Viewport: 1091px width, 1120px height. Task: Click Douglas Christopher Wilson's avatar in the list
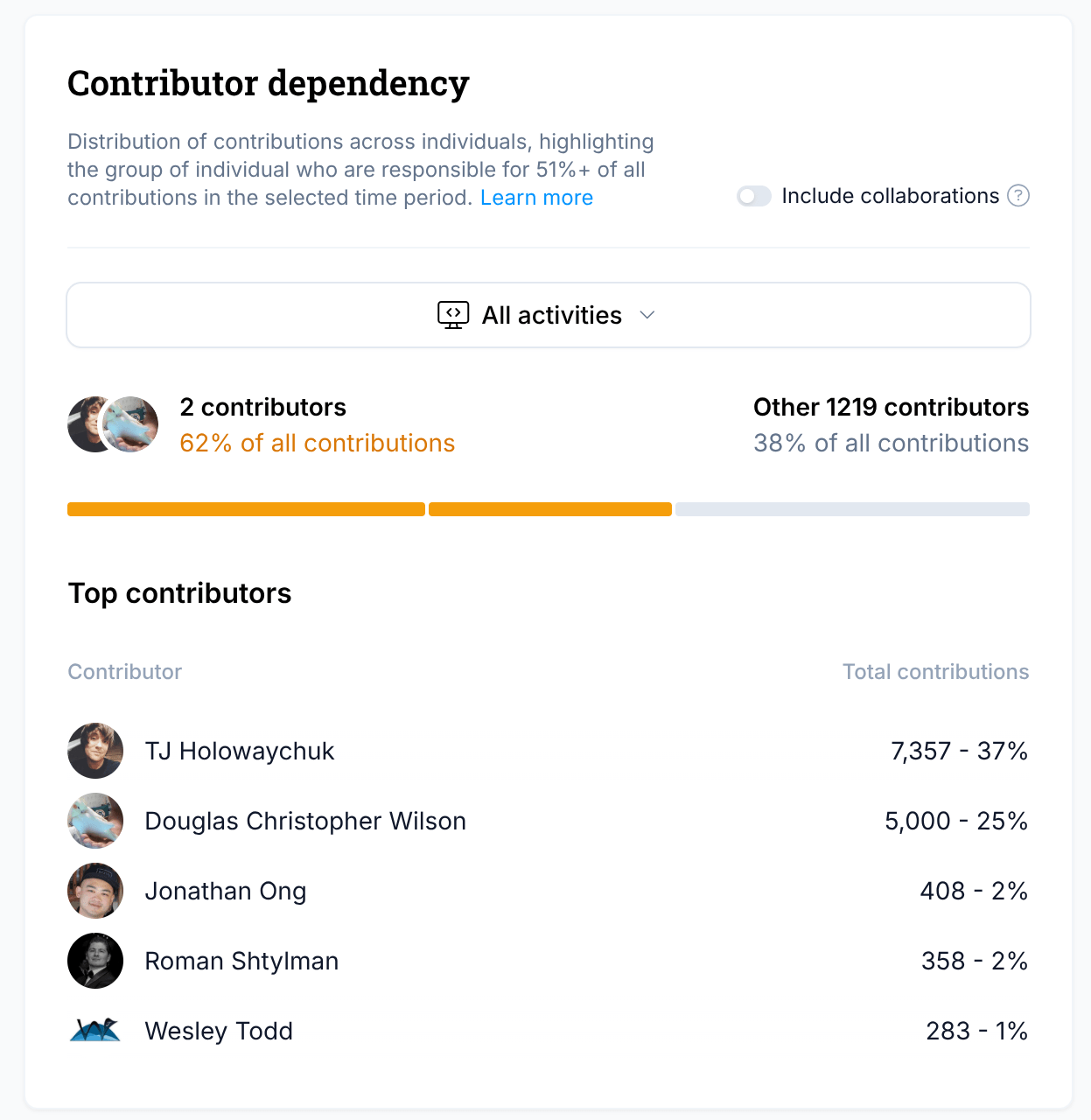pyautogui.click(x=95, y=821)
